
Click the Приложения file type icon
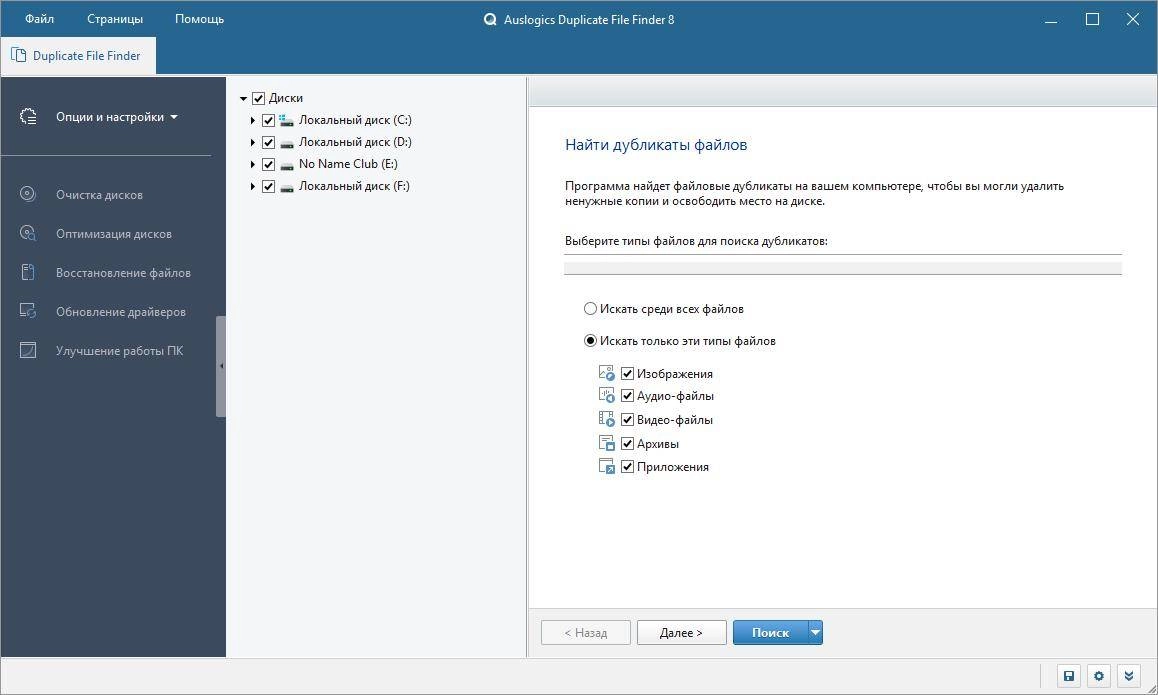point(606,467)
